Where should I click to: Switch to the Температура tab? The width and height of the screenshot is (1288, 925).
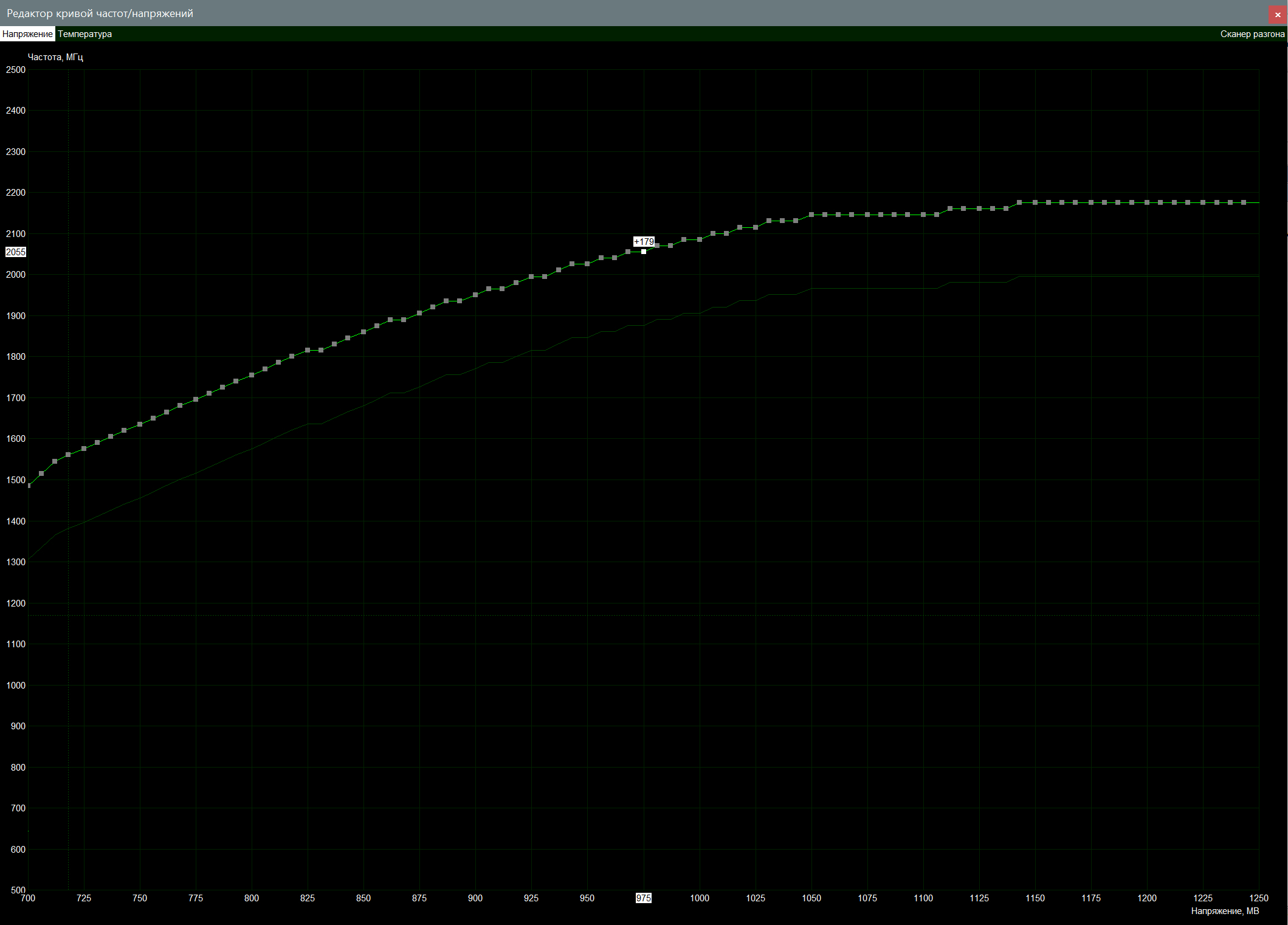tap(84, 34)
